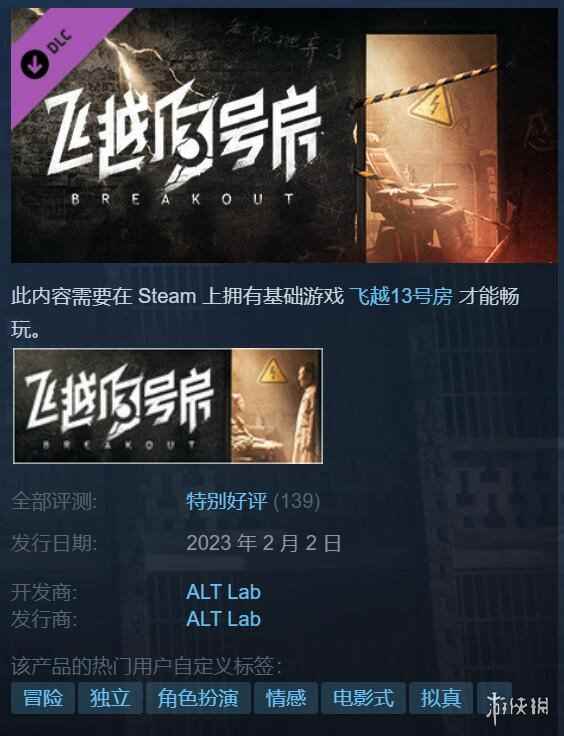Select the 拟真 tag
The height and width of the screenshot is (736, 564).
pos(441,698)
